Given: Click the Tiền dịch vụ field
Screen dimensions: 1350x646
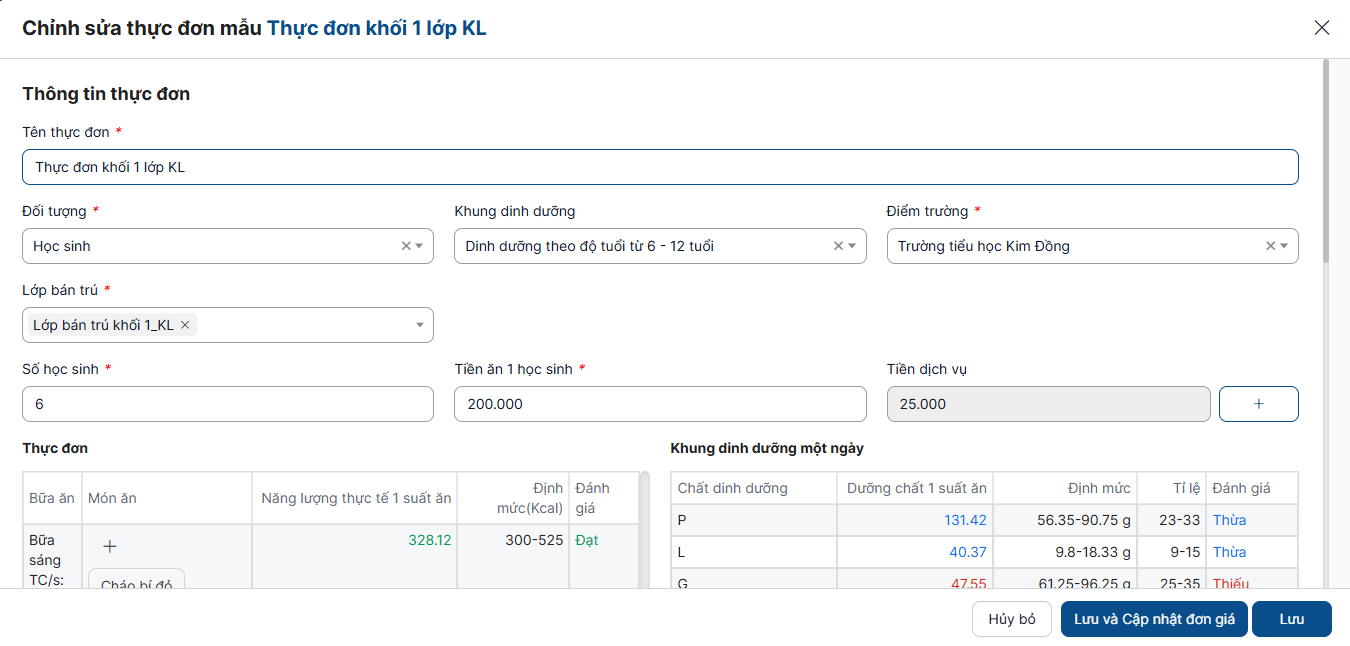Looking at the screenshot, I should click(x=1048, y=404).
